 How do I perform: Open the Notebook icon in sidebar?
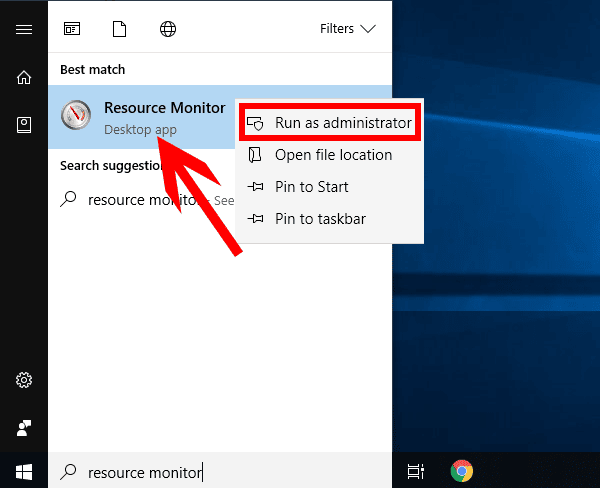pos(24,125)
